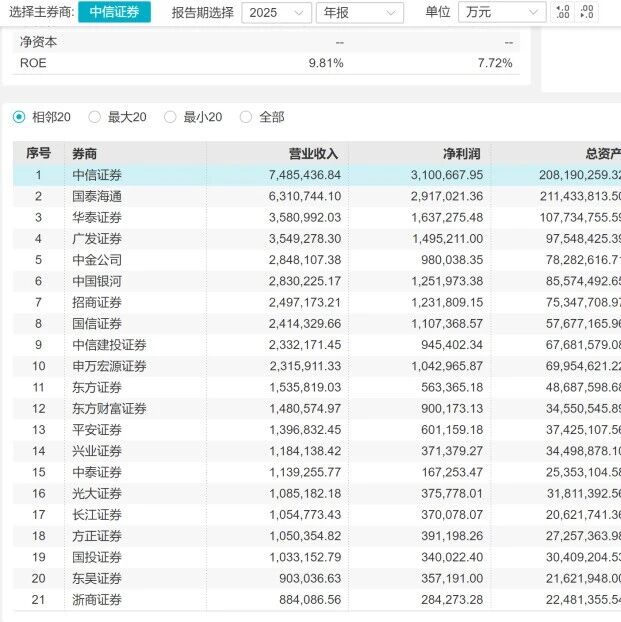Click 中信证券 in table row 1
This screenshot has height=622, width=621.
97,175
